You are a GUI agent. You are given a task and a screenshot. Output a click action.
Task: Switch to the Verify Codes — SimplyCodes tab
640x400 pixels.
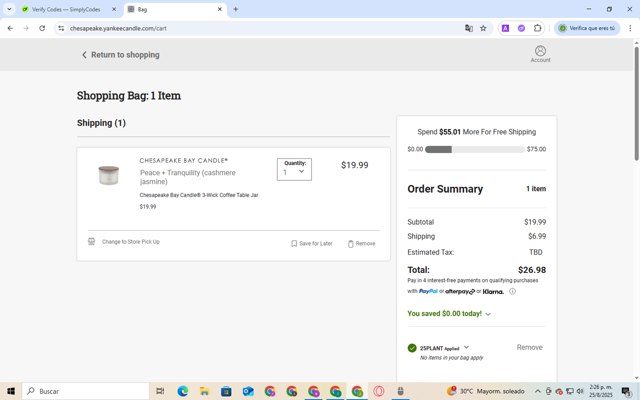coord(66,9)
